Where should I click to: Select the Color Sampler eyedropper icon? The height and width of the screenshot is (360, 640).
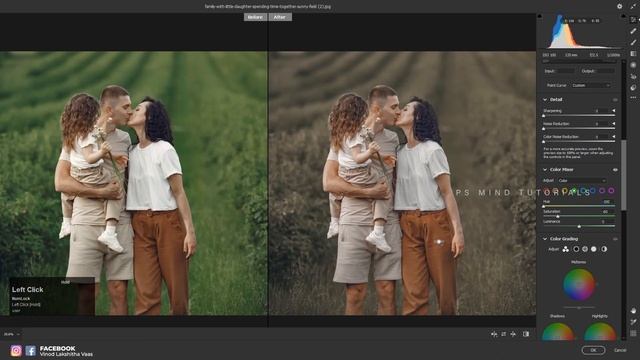click(x=633, y=322)
